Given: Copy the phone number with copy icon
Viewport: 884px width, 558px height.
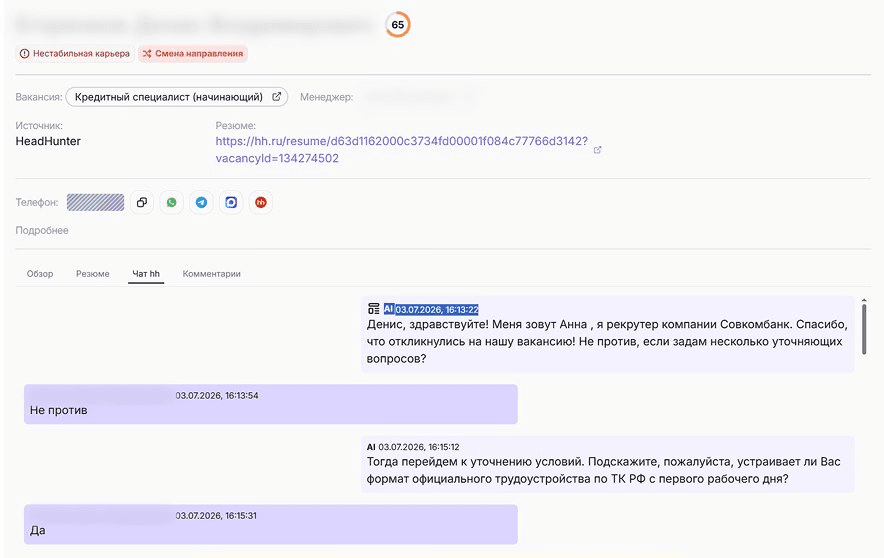Looking at the screenshot, I should pyautogui.click(x=142, y=202).
